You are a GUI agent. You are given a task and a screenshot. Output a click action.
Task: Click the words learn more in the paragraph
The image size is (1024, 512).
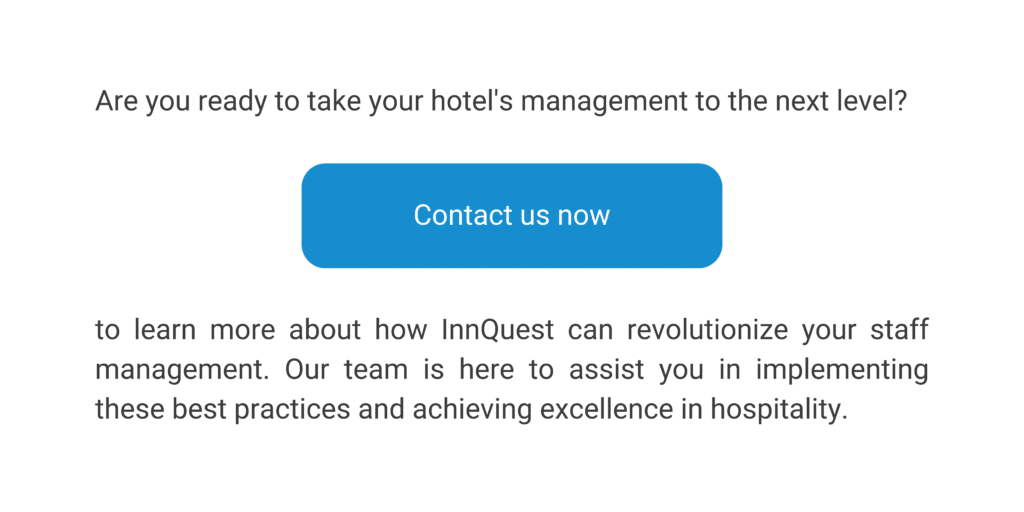(202, 330)
